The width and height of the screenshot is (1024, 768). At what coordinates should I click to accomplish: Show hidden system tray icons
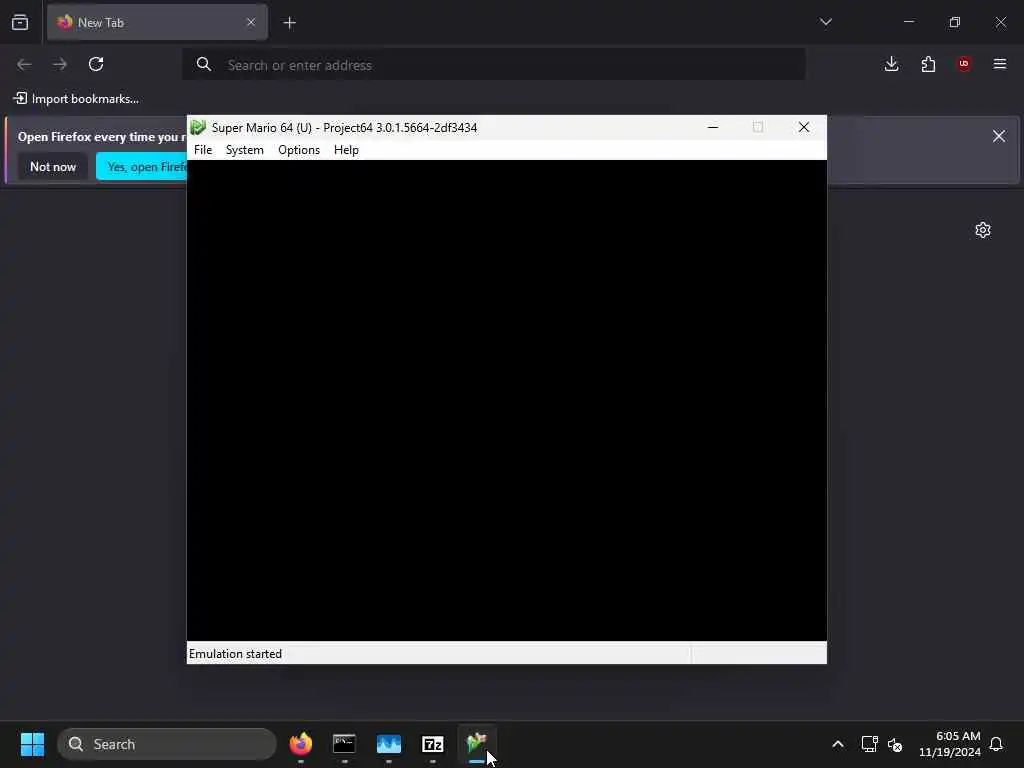[x=838, y=744]
